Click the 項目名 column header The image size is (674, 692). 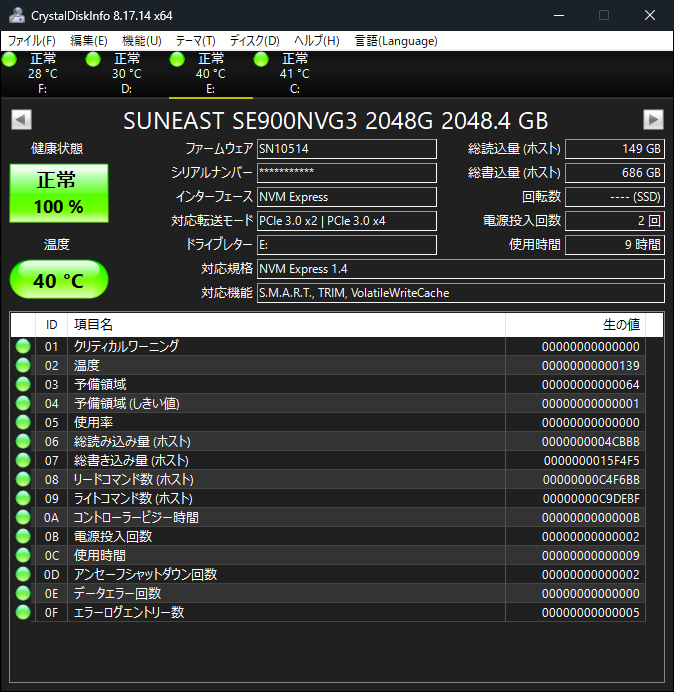286,325
